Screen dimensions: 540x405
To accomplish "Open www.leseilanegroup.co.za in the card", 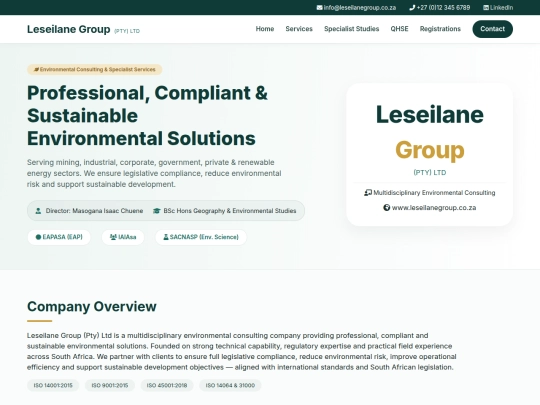I will [434, 208].
